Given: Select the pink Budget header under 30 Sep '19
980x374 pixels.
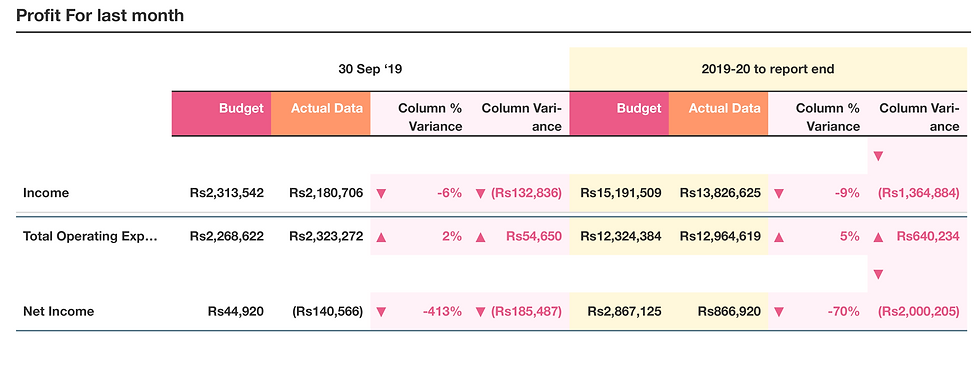Looking at the screenshot, I should click(221, 113).
